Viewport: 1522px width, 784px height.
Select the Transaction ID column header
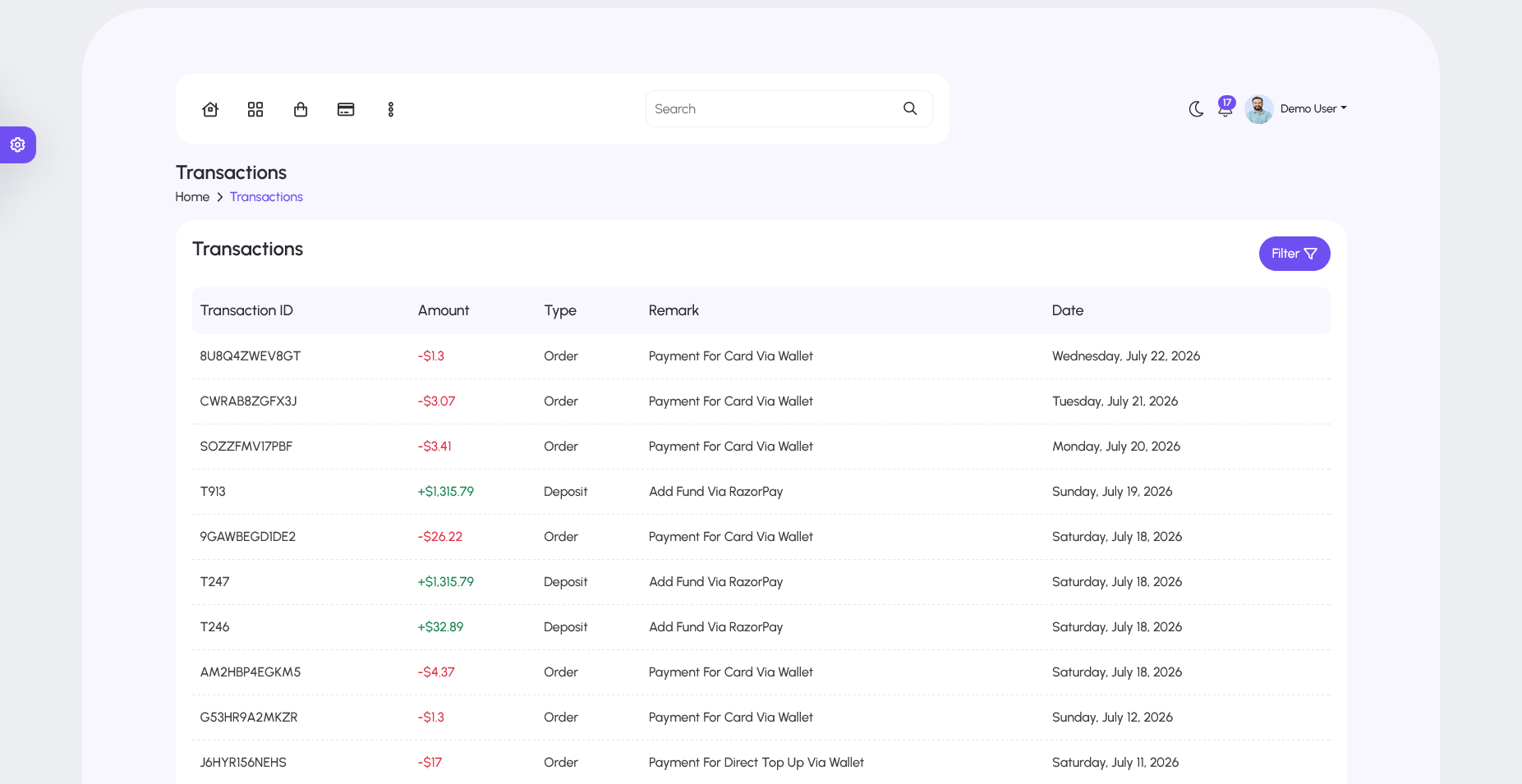click(x=246, y=310)
